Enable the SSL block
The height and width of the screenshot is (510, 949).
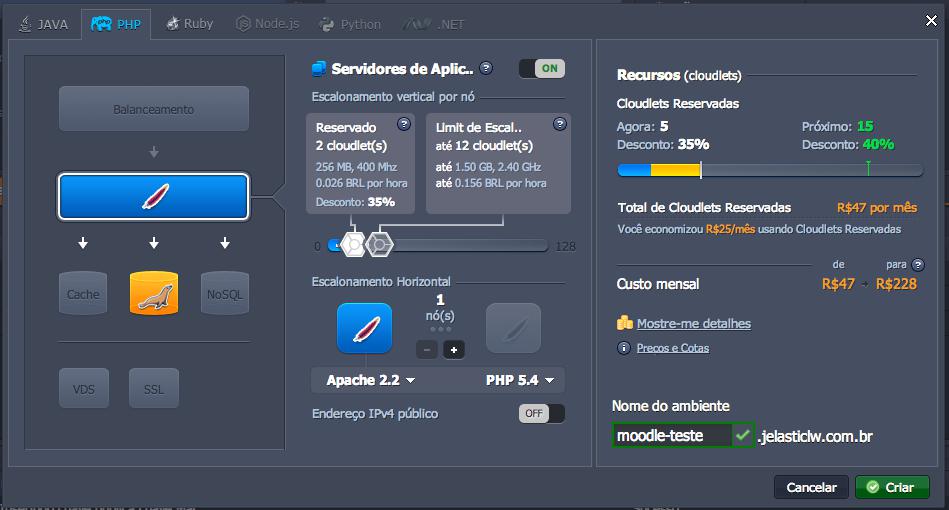[x=153, y=388]
